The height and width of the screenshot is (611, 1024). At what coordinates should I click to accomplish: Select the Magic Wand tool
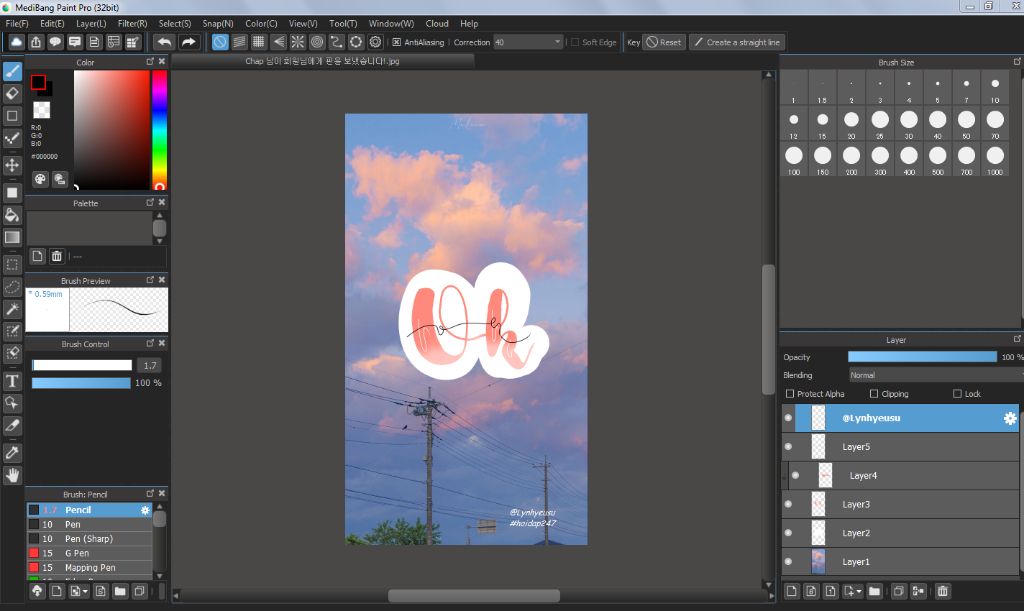tap(12, 309)
